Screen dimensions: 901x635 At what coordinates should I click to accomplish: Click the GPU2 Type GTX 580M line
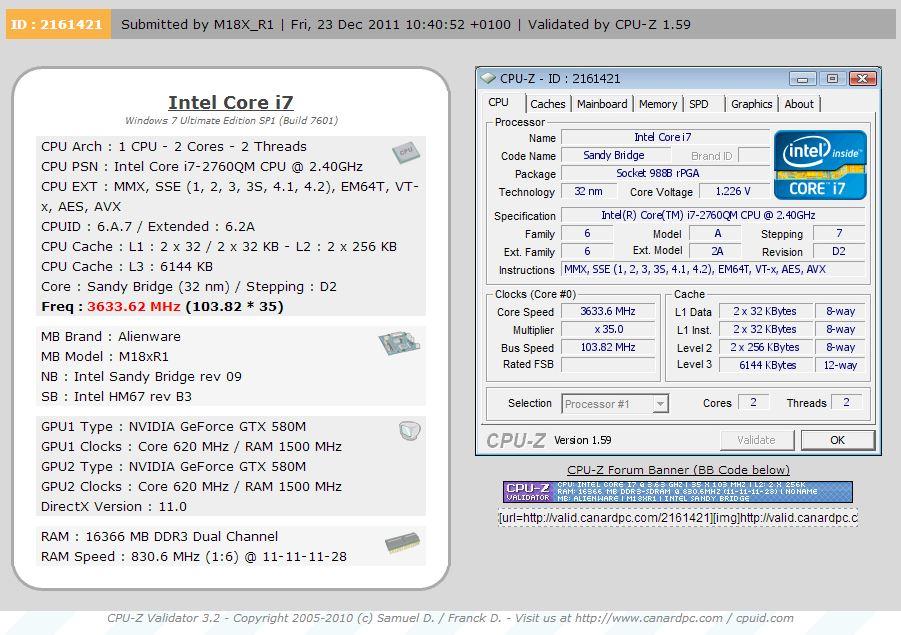point(173,467)
